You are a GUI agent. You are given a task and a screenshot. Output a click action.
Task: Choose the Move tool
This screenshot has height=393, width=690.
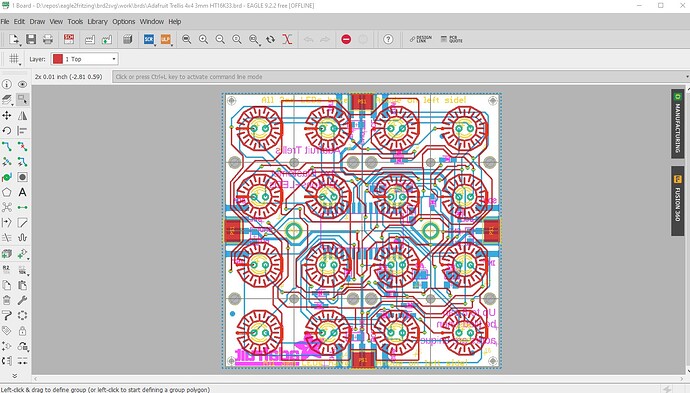[7, 115]
